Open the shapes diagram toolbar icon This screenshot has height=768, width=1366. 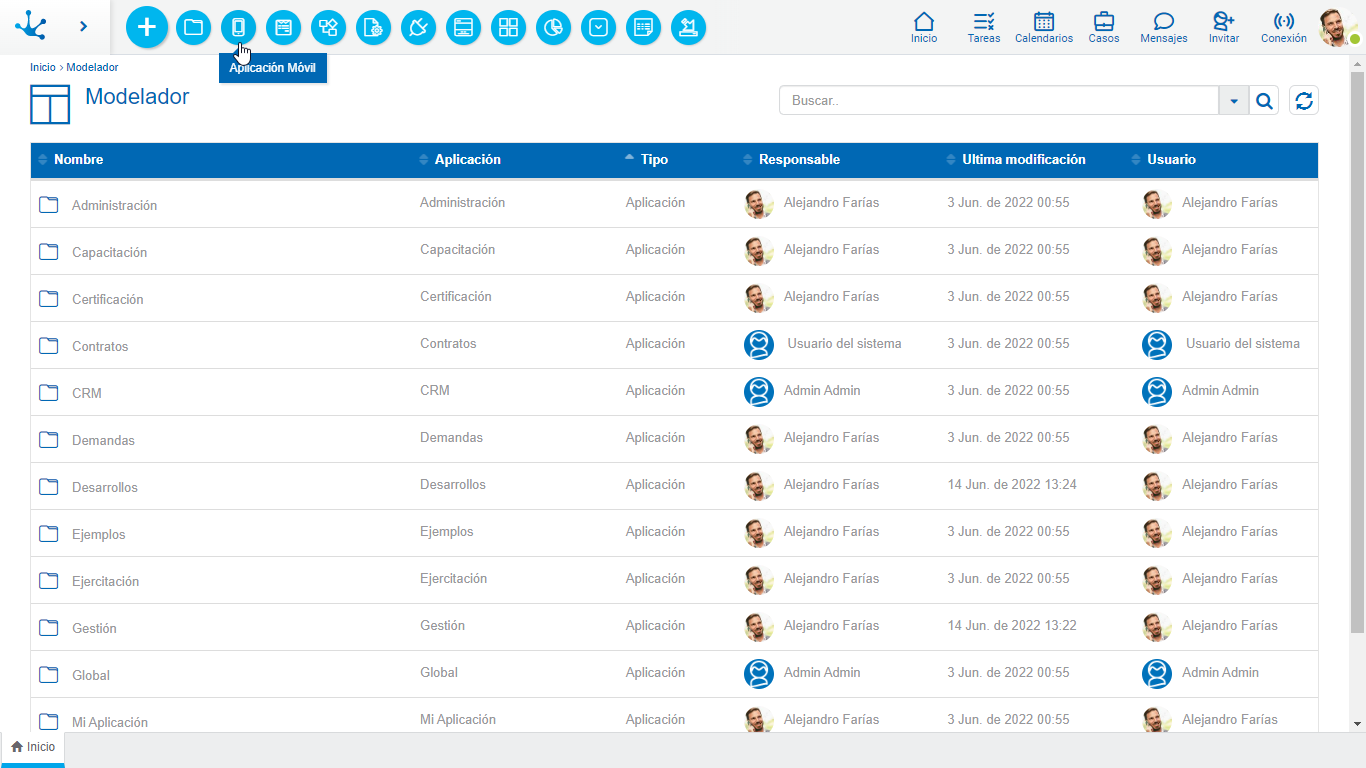coord(328,28)
